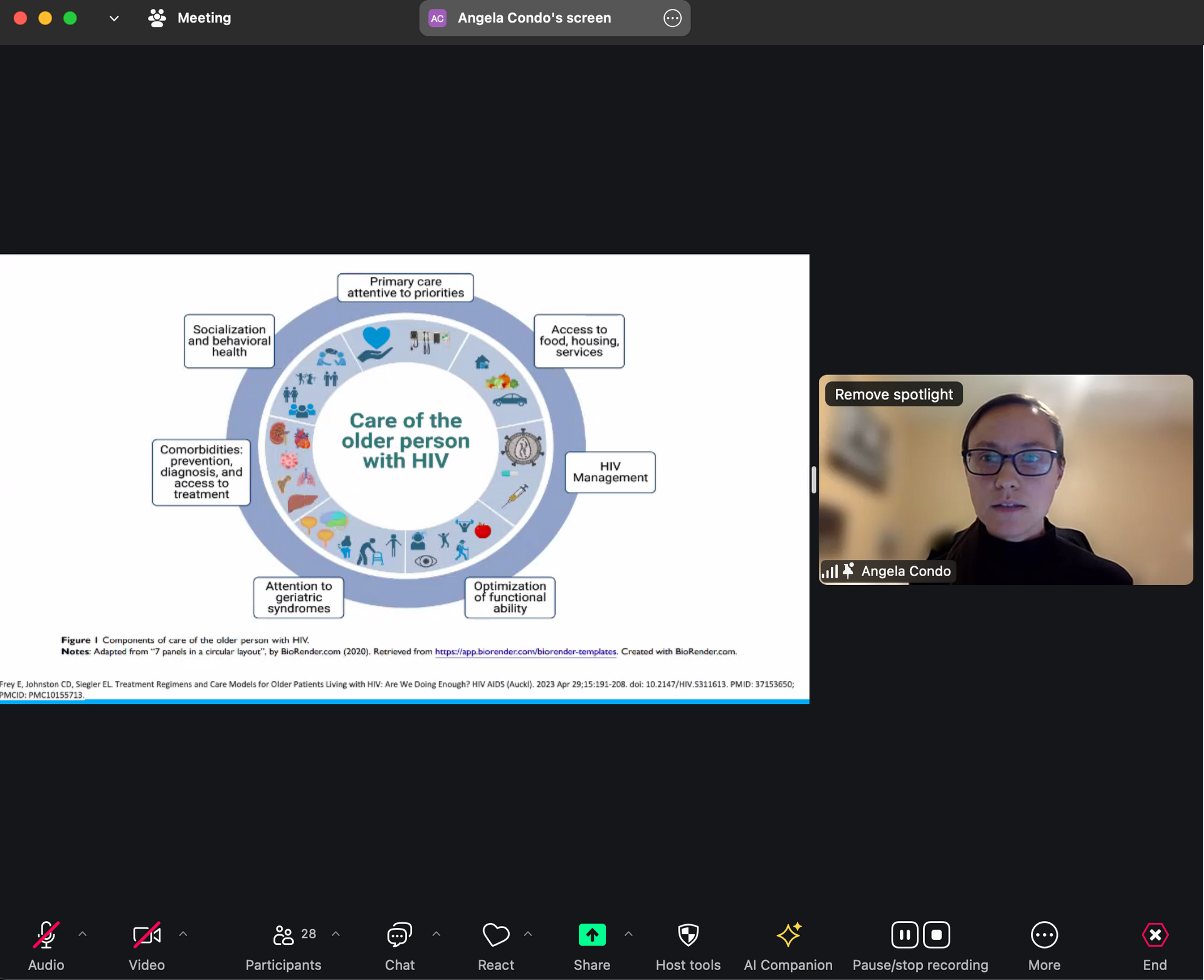Click Remove spotlight button

pyautogui.click(x=893, y=394)
